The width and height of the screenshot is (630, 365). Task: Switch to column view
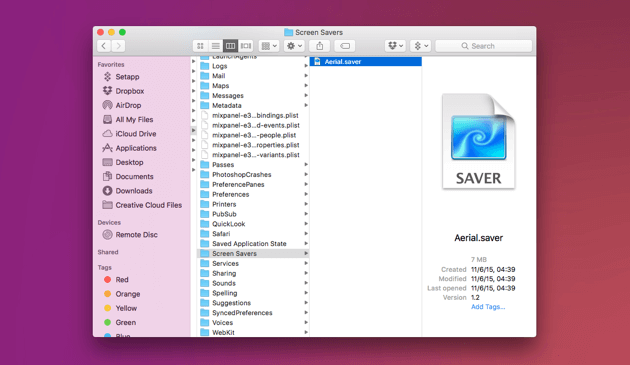coord(230,46)
